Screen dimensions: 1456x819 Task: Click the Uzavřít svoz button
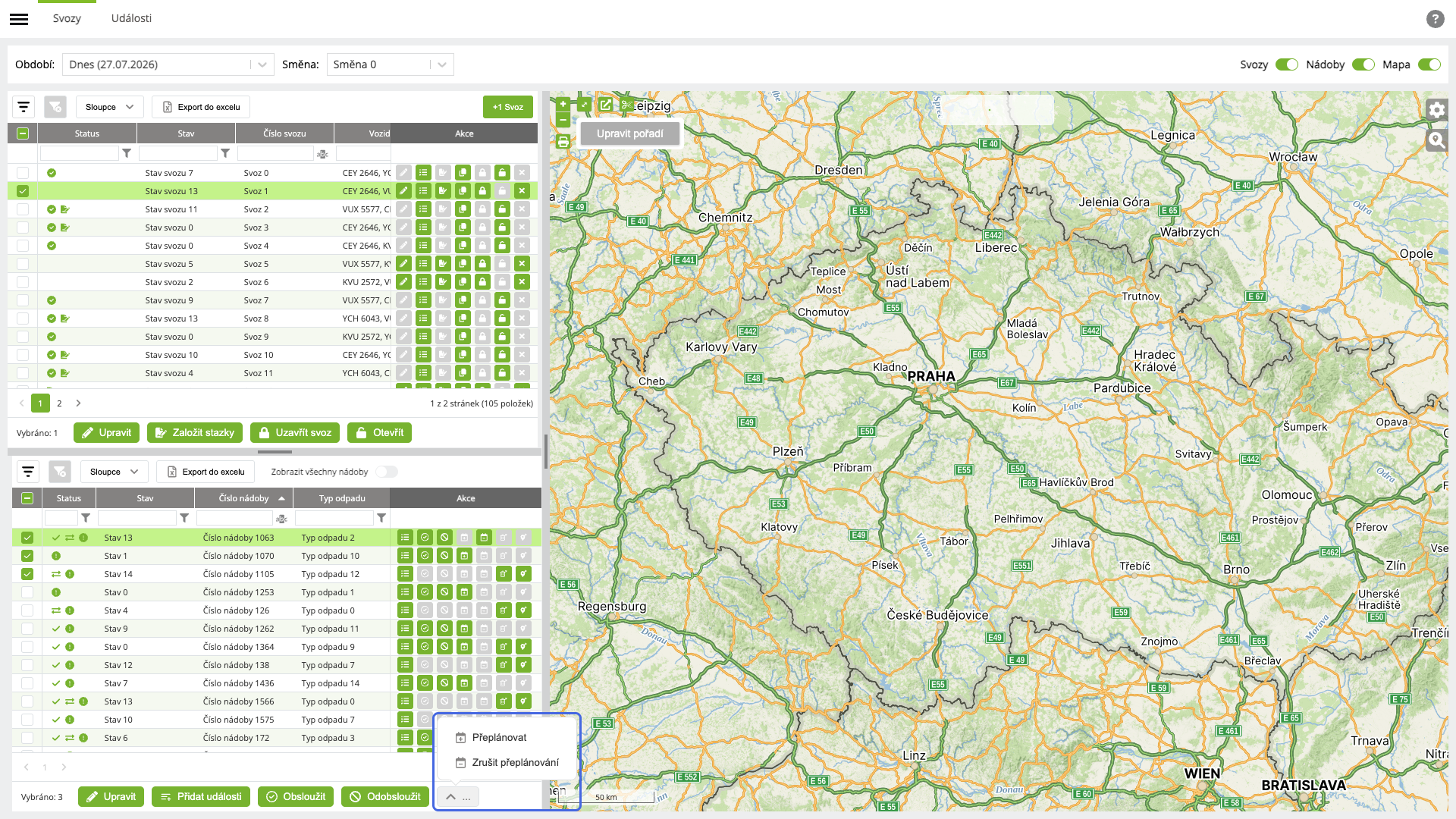(295, 433)
